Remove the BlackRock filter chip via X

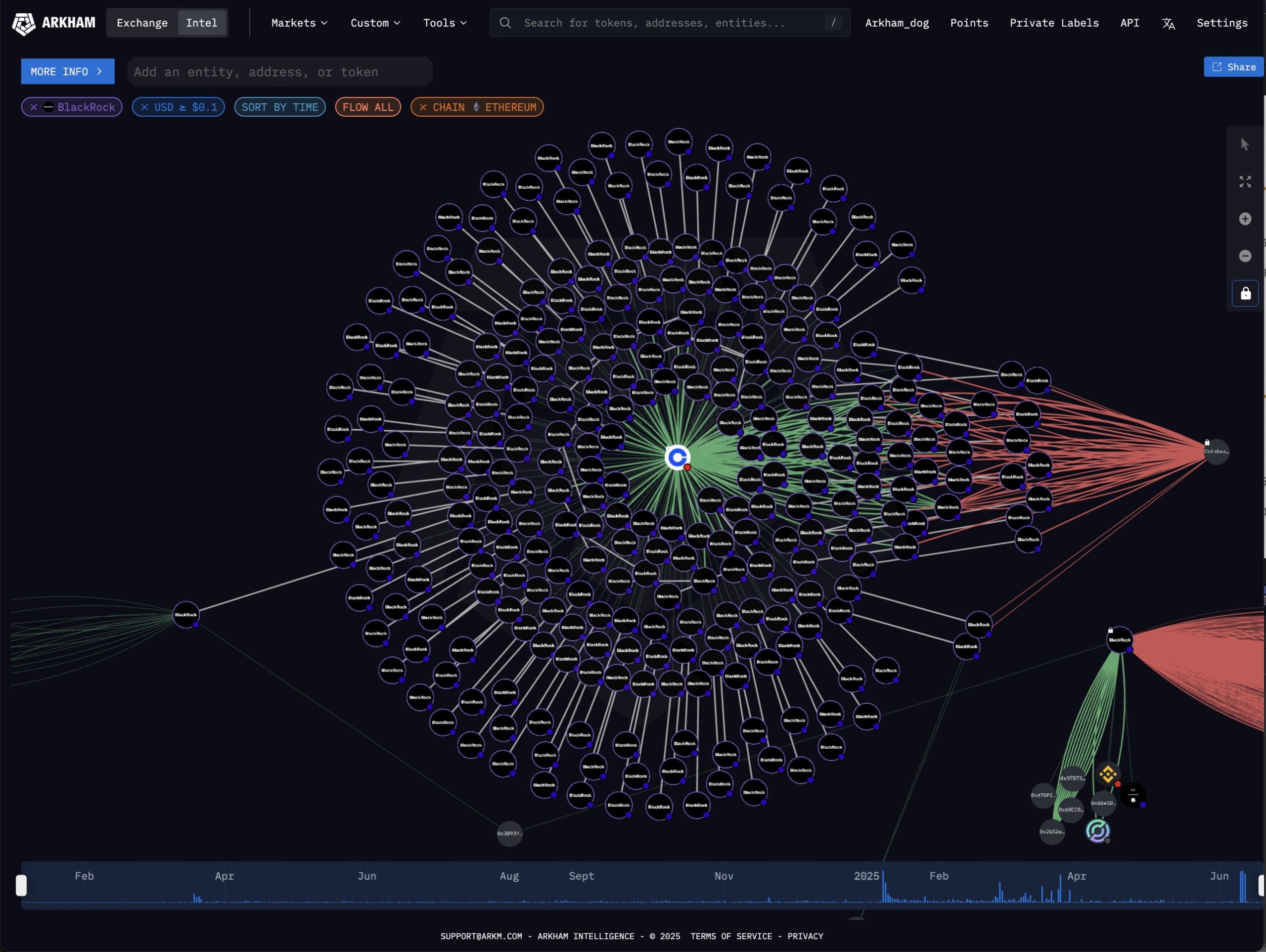[x=34, y=107]
